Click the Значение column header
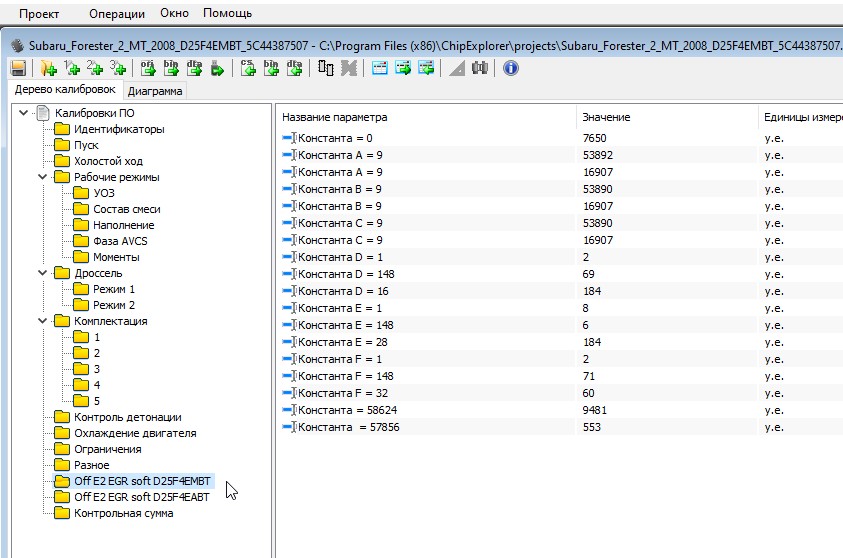 606,117
